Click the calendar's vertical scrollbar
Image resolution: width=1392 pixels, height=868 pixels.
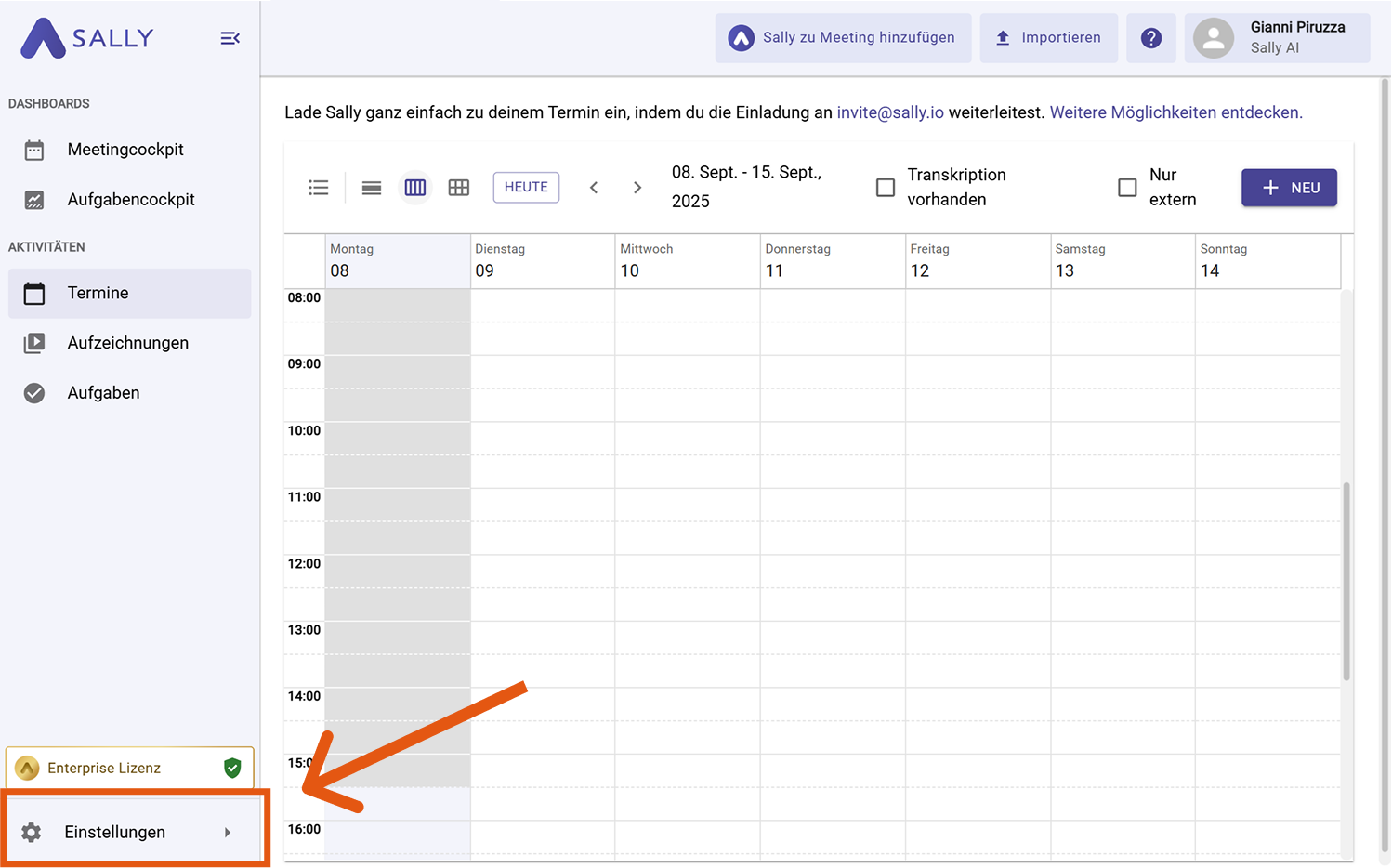click(x=1346, y=581)
